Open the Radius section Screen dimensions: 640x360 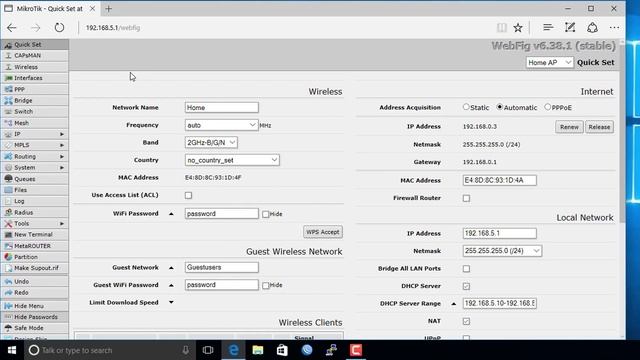click(34, 212)
